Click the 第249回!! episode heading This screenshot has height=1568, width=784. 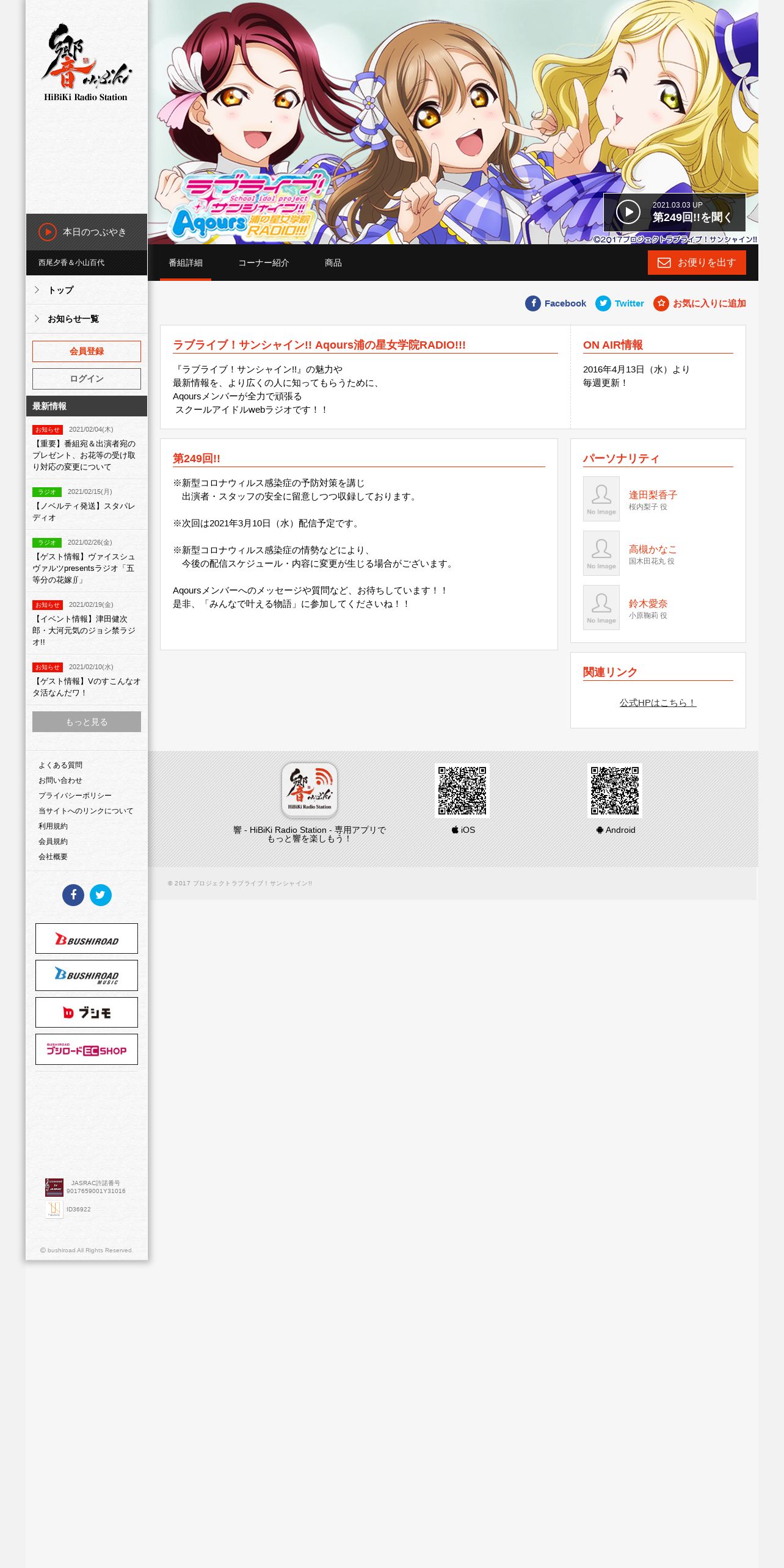[197, 459]
